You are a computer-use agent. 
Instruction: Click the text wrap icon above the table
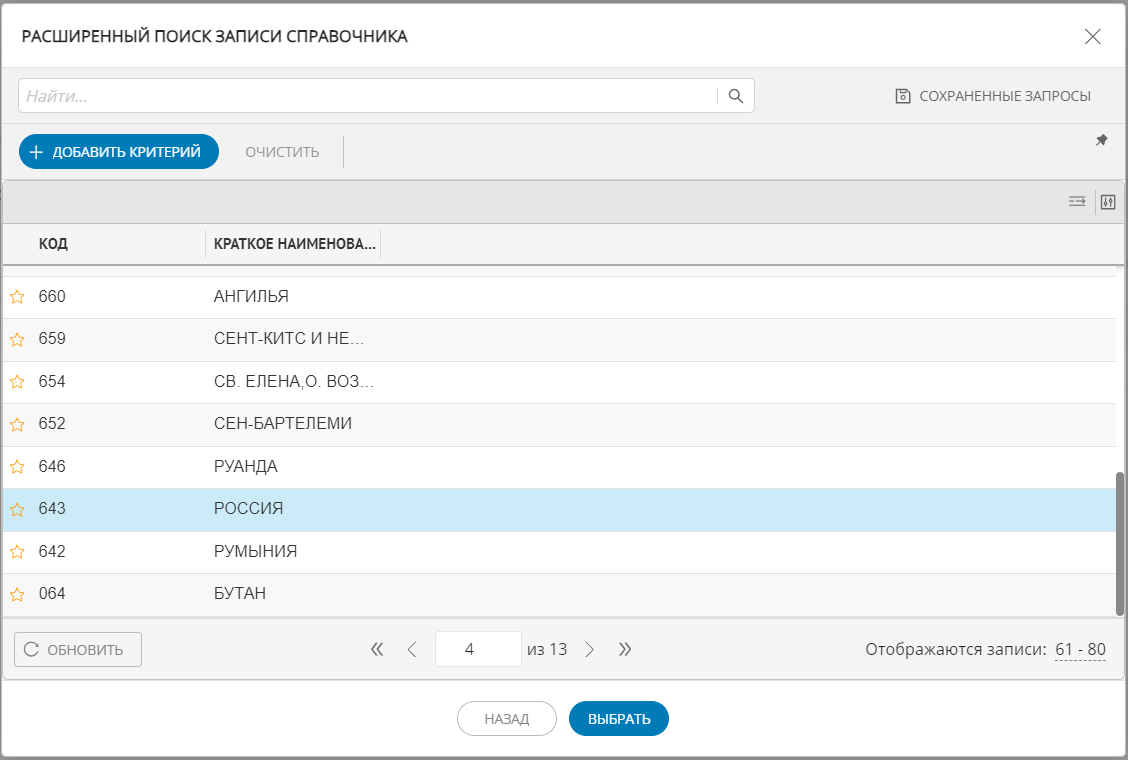click(x=1076, y=201)
